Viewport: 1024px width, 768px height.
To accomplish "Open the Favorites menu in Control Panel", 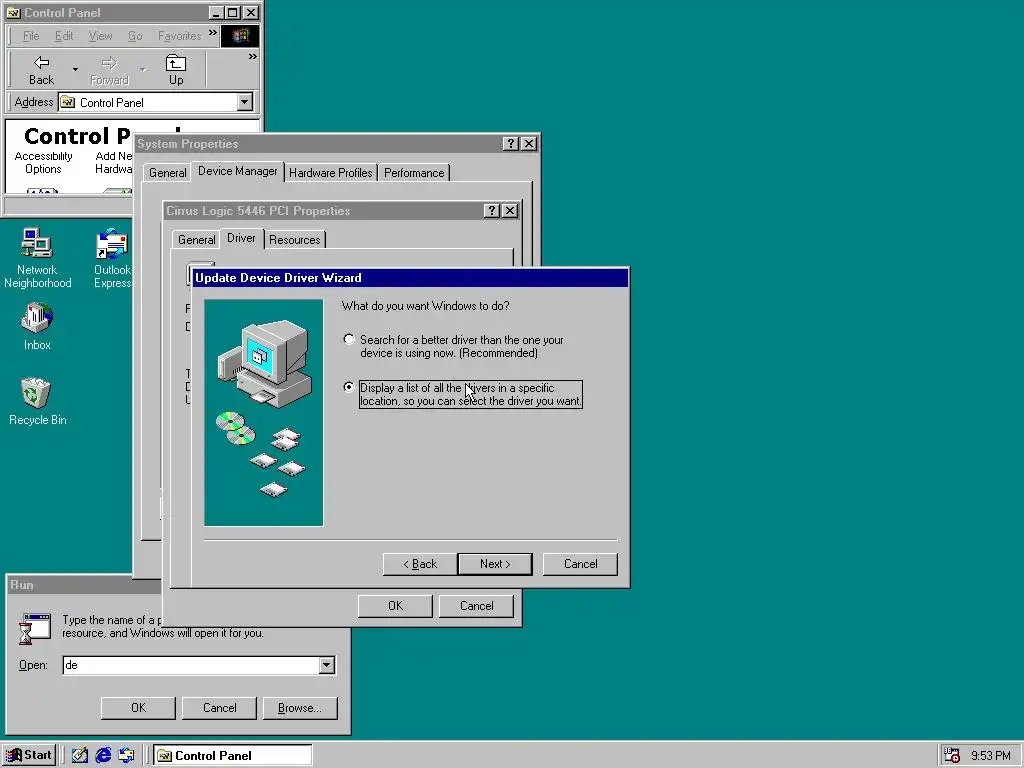I will [x=179, y=36].
